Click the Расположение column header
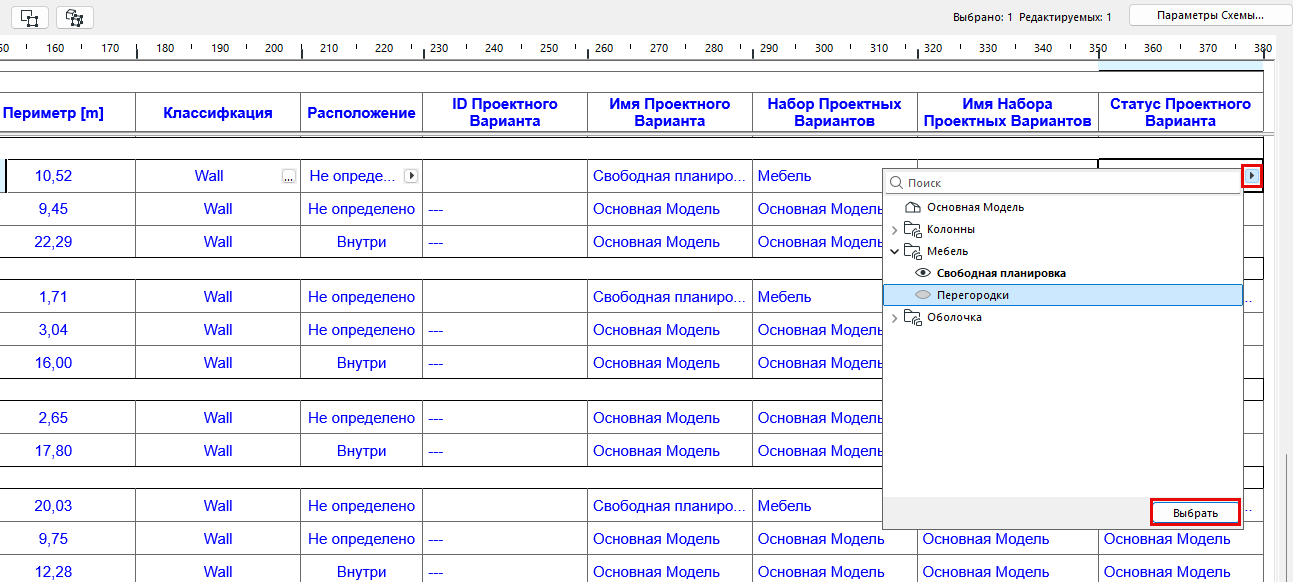Screen dimensions: 1293x582 [361, 113]
